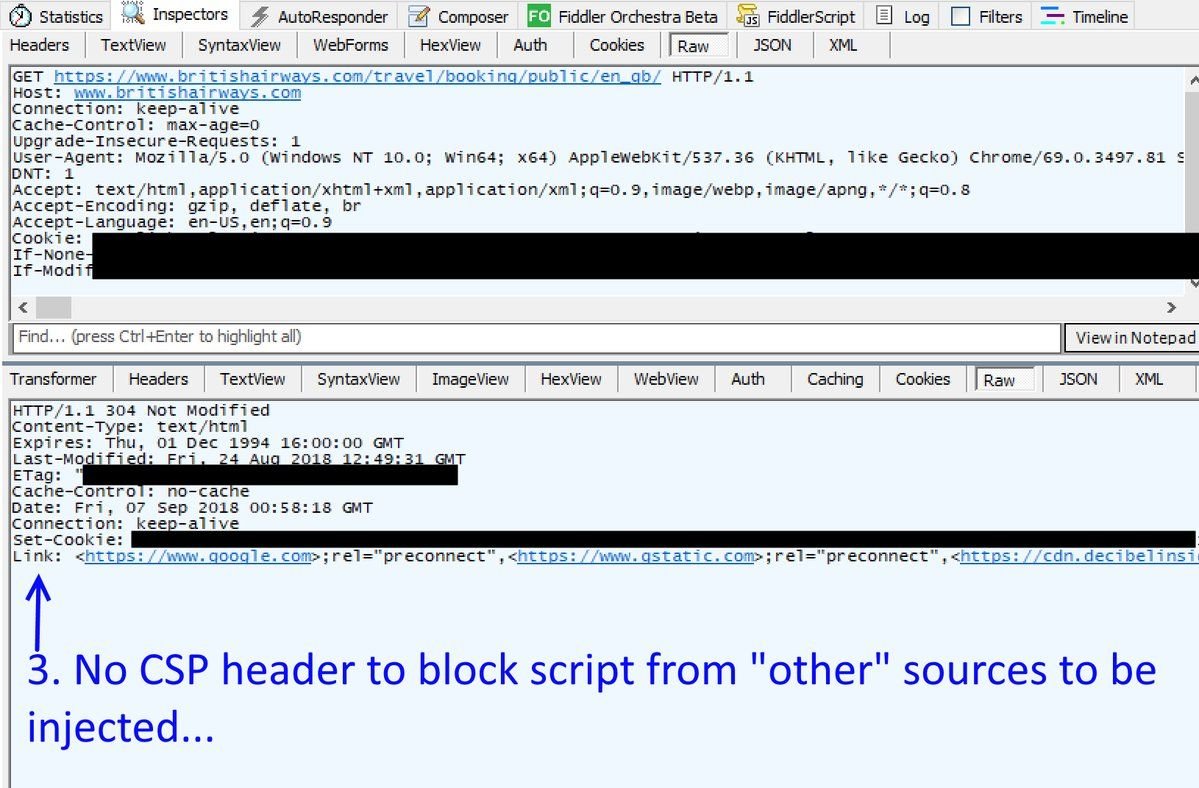Screen dimensions: 1199x788
Task: Click the green FO Orchestra icon
Action: 539,16
